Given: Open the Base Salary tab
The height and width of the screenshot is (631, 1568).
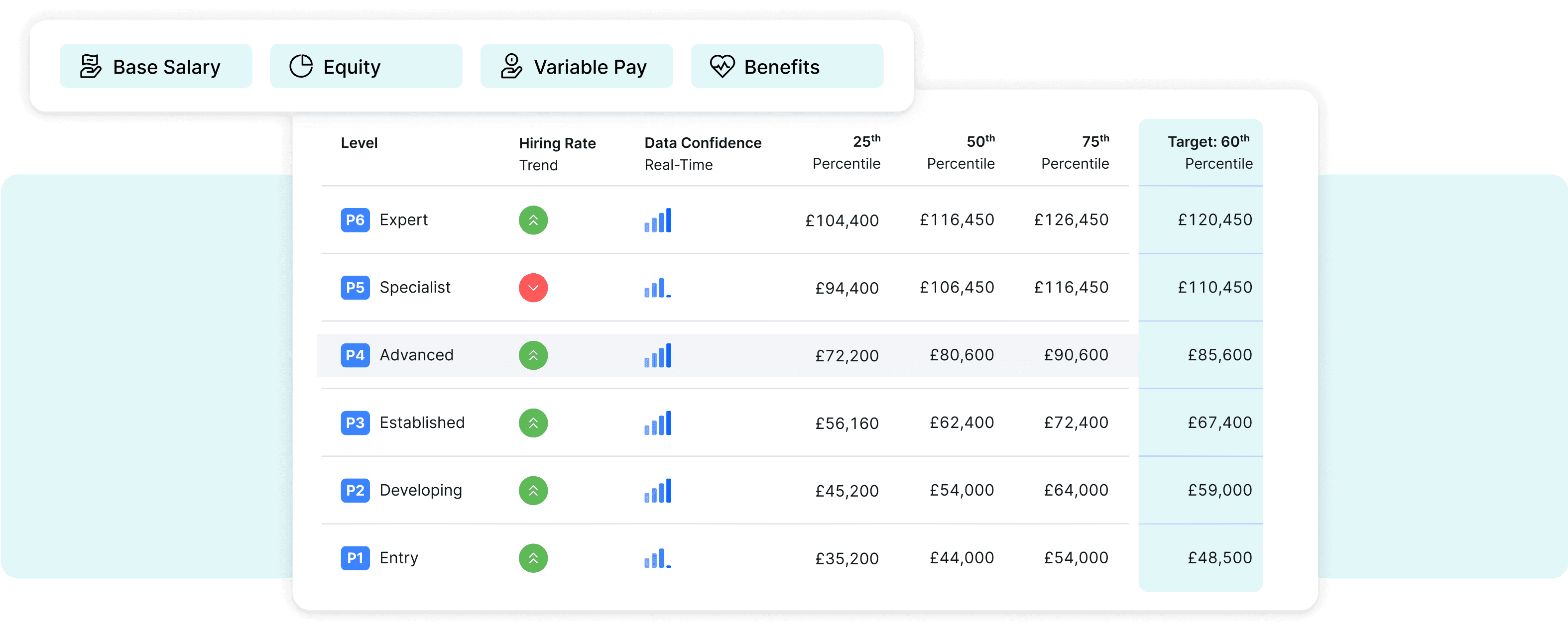Looking at the screenshot, I should [155, 66].
